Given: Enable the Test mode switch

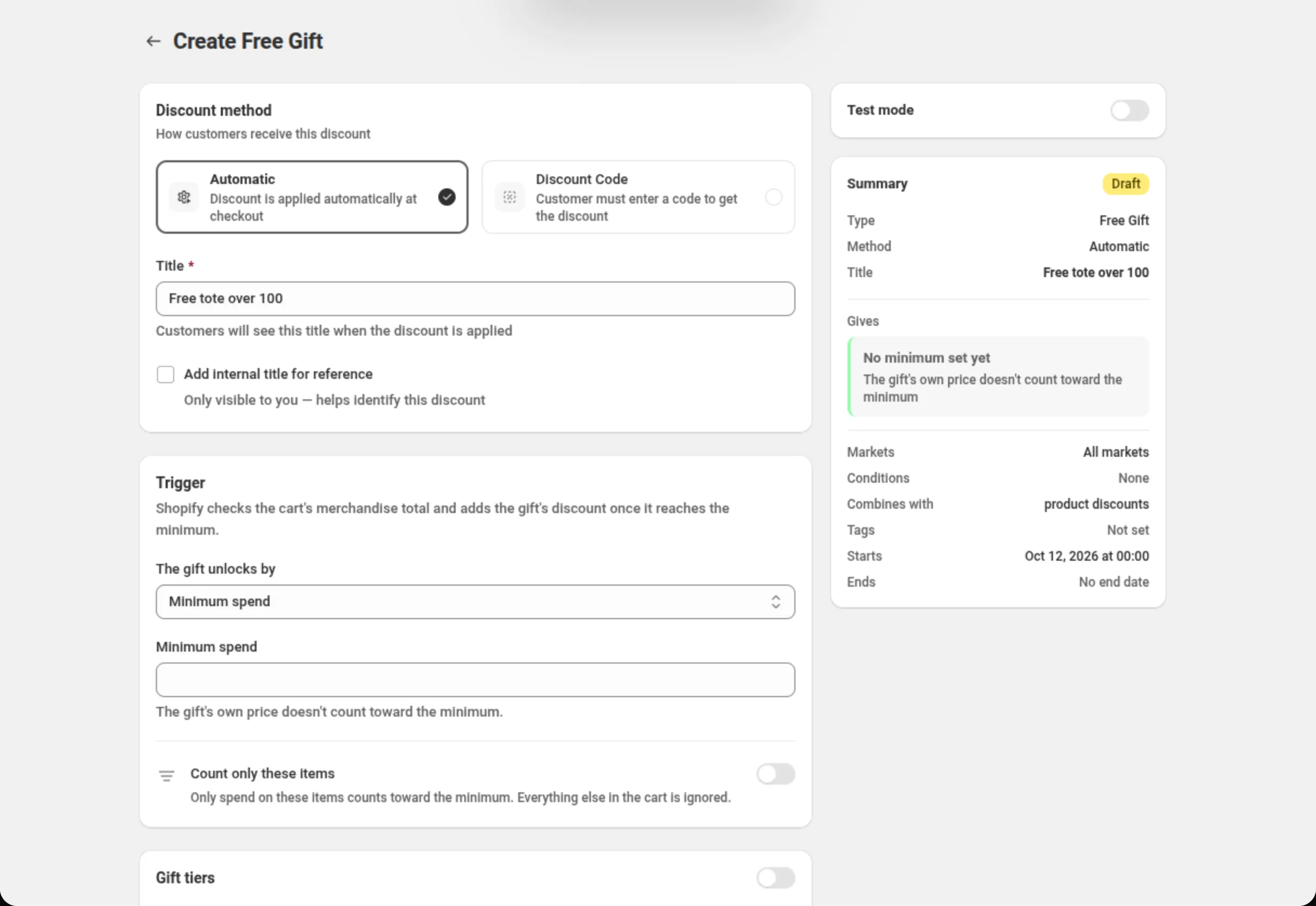Looking at the screenshot, I should tap(1129, 110).
